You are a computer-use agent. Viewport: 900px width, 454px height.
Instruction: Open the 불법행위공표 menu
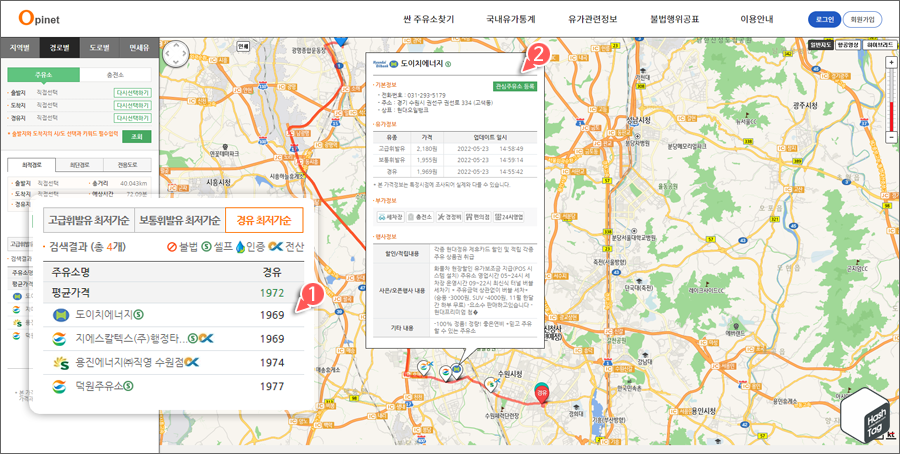pos(674,19)
